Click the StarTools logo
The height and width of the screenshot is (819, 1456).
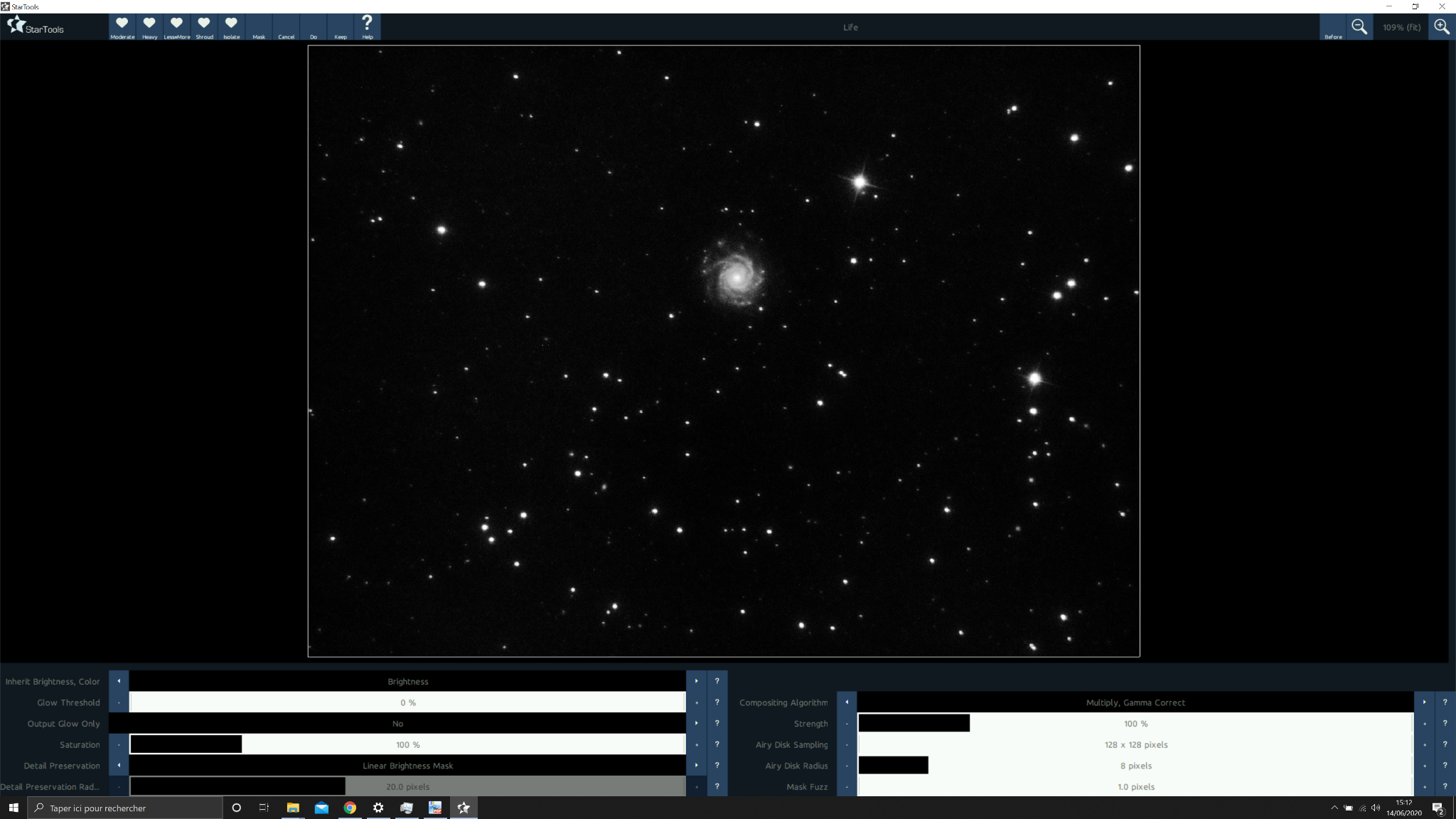click(x=36, y=27)
